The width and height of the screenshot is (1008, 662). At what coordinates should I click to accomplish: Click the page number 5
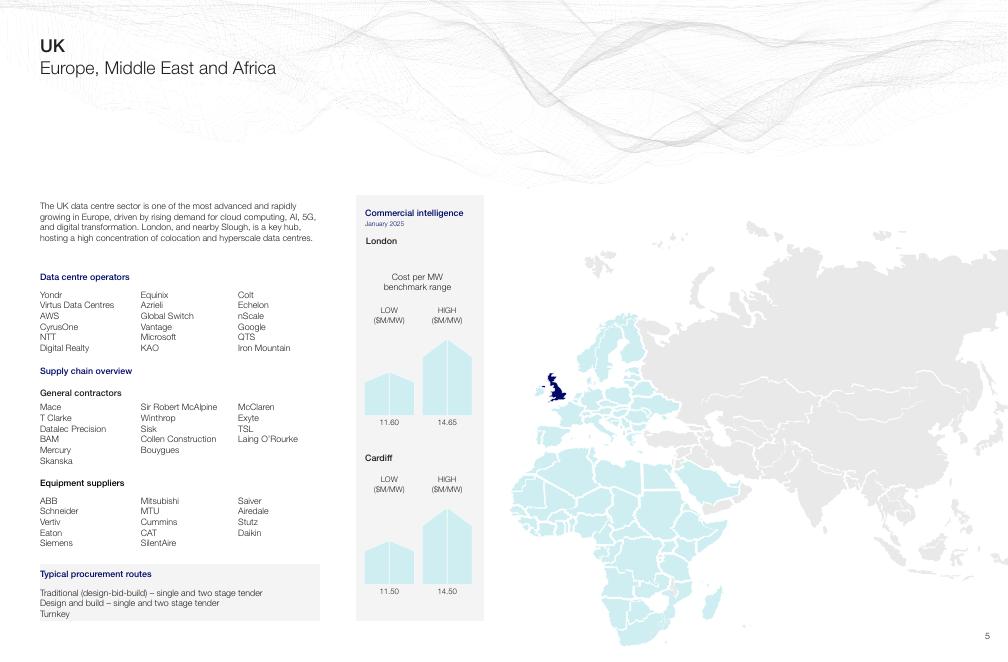pyautogui.click(x=987, y=636)
